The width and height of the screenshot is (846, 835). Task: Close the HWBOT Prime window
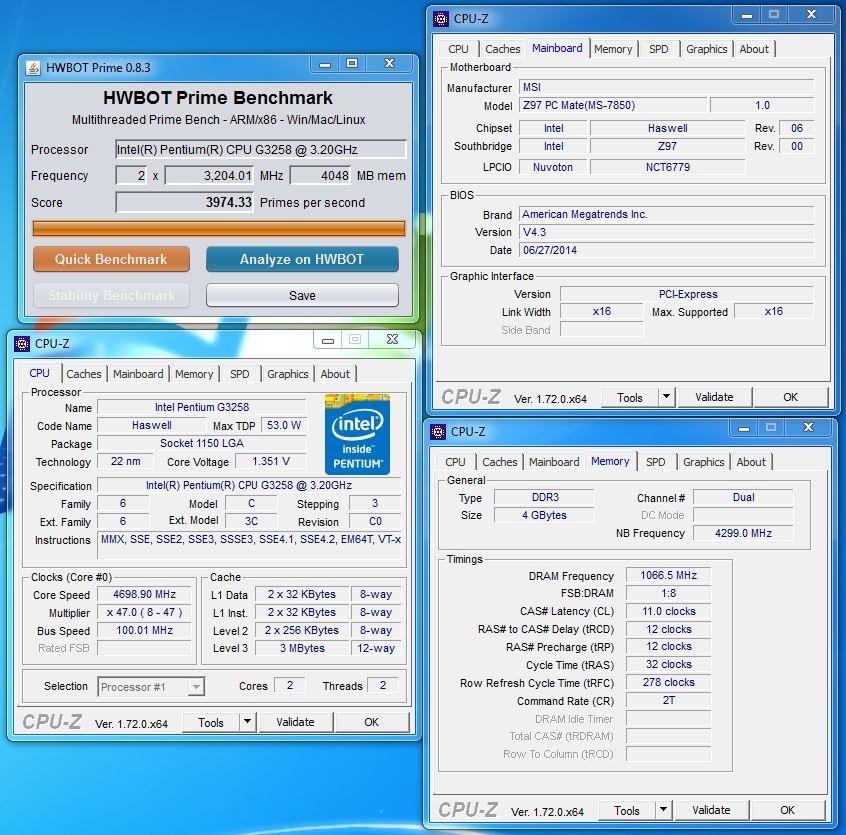click(x=390, y=64)
